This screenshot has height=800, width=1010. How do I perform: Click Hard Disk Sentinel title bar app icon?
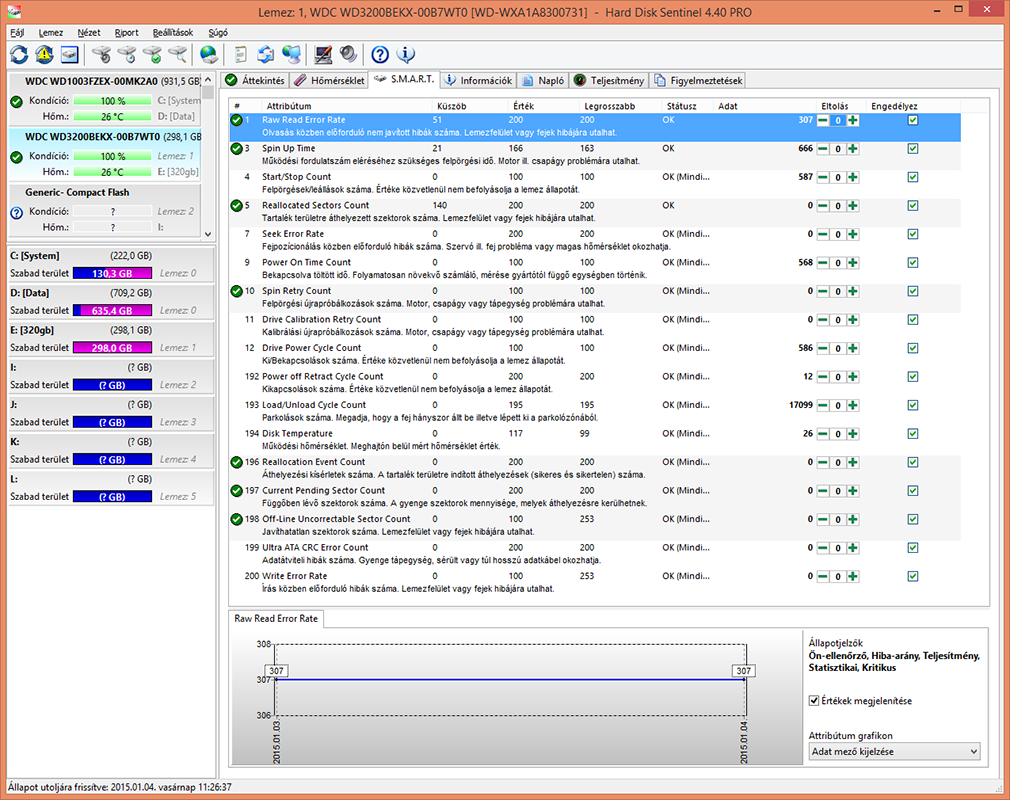(14, 12)
